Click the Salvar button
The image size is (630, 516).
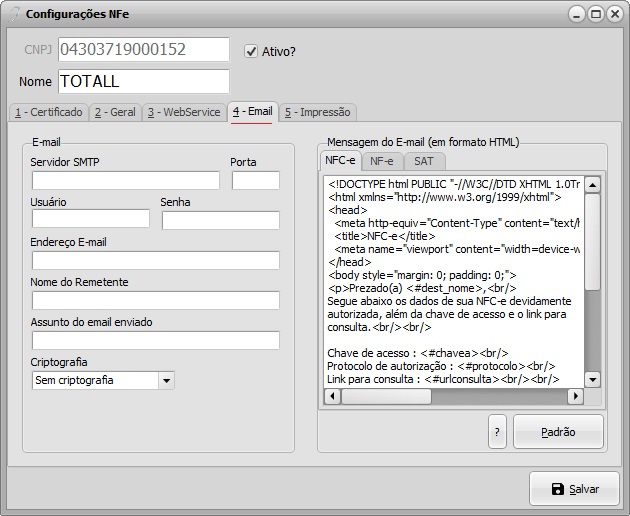click(575, 489)
